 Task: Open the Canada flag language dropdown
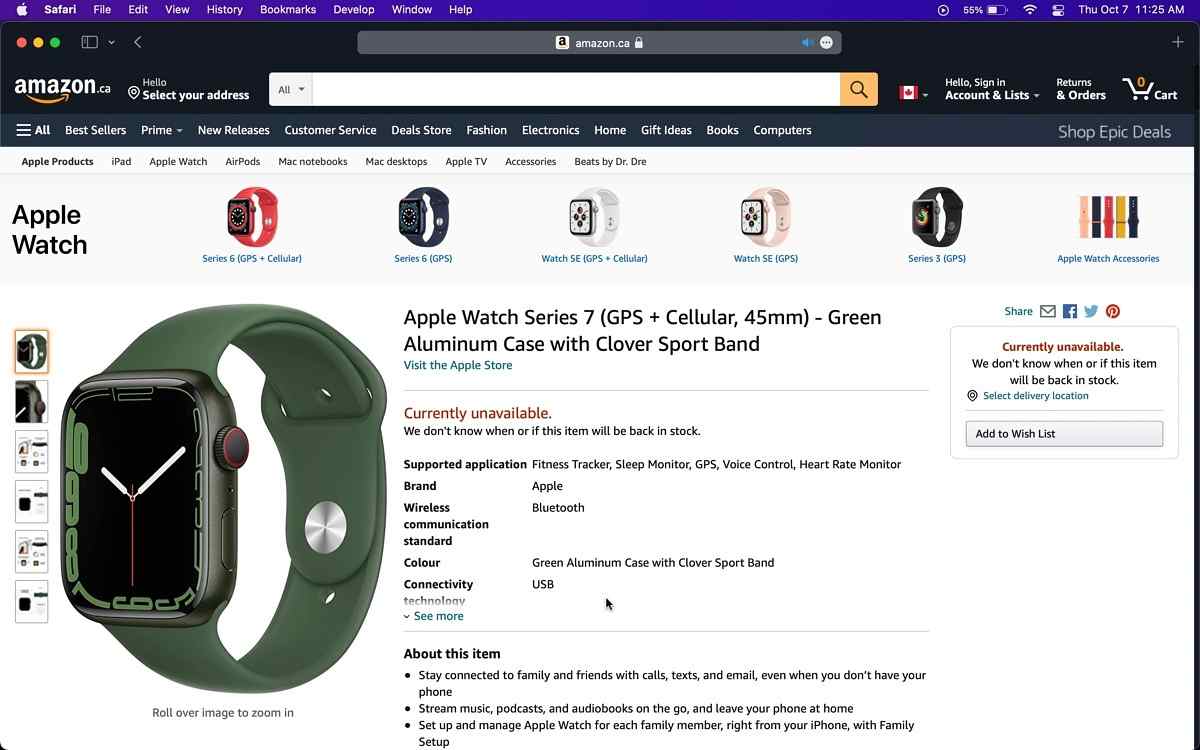[x=914, y=93]
